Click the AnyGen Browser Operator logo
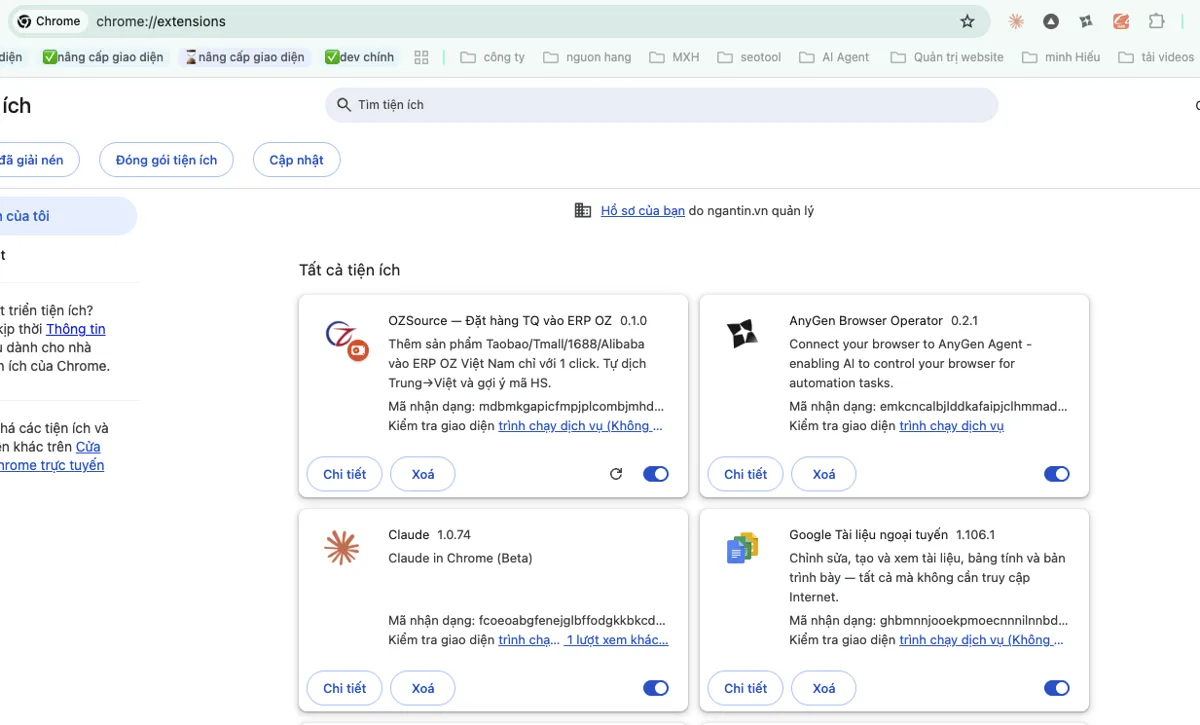1200x725 pixels. (x=743, y=333)
